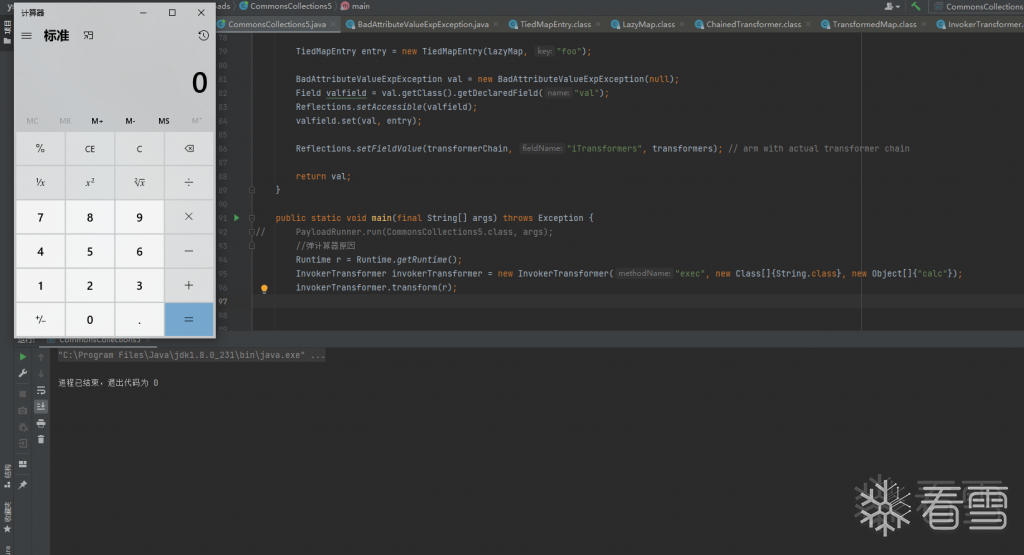Click the up-arrow stack trace icon
The height and width of the screenshot is (555, 1024).
[x=41, y=357]
